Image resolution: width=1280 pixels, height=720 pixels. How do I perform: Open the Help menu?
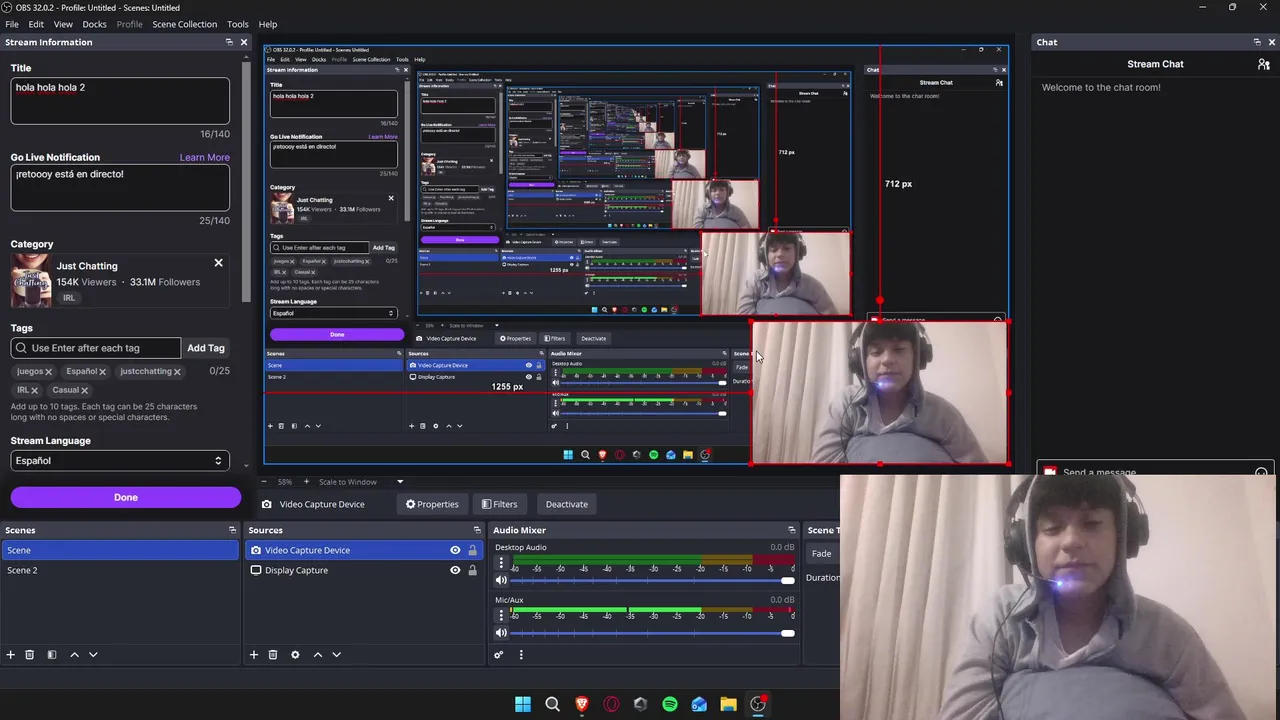click(x=268, y=24)
